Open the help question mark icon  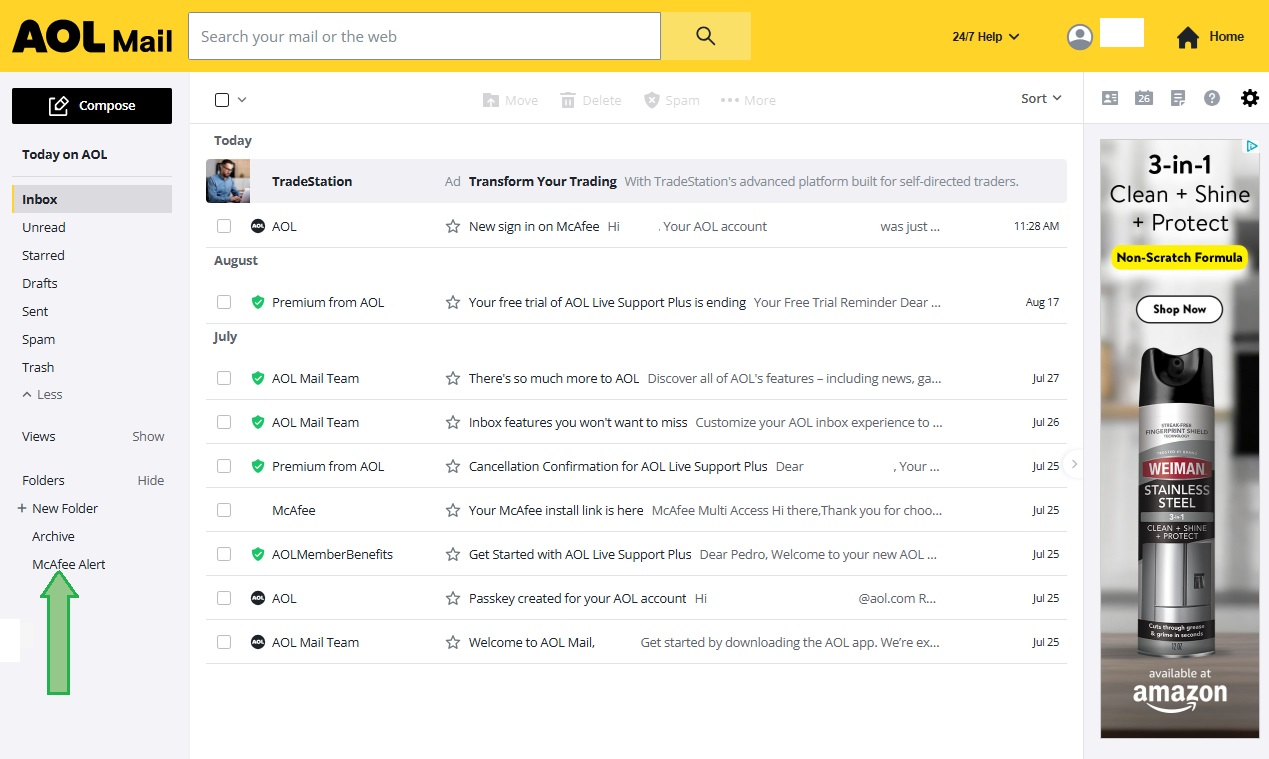point(1212,98)
